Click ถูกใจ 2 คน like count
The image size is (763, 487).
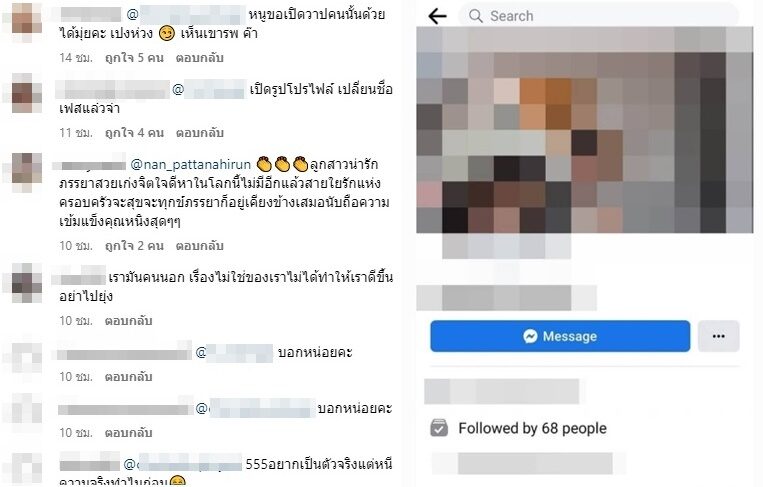pyautogui.click(x=134, y=246)
